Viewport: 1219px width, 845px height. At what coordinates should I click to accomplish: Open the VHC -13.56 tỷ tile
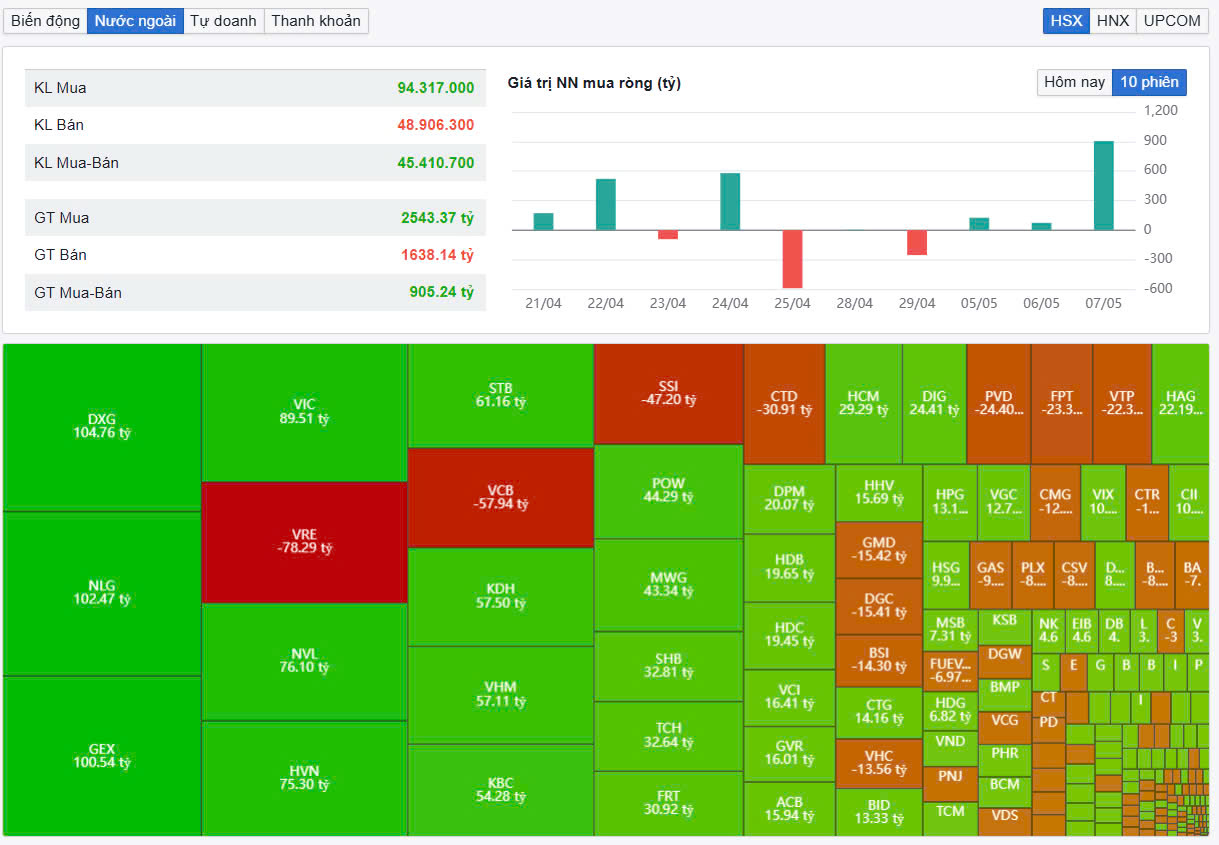878,763
